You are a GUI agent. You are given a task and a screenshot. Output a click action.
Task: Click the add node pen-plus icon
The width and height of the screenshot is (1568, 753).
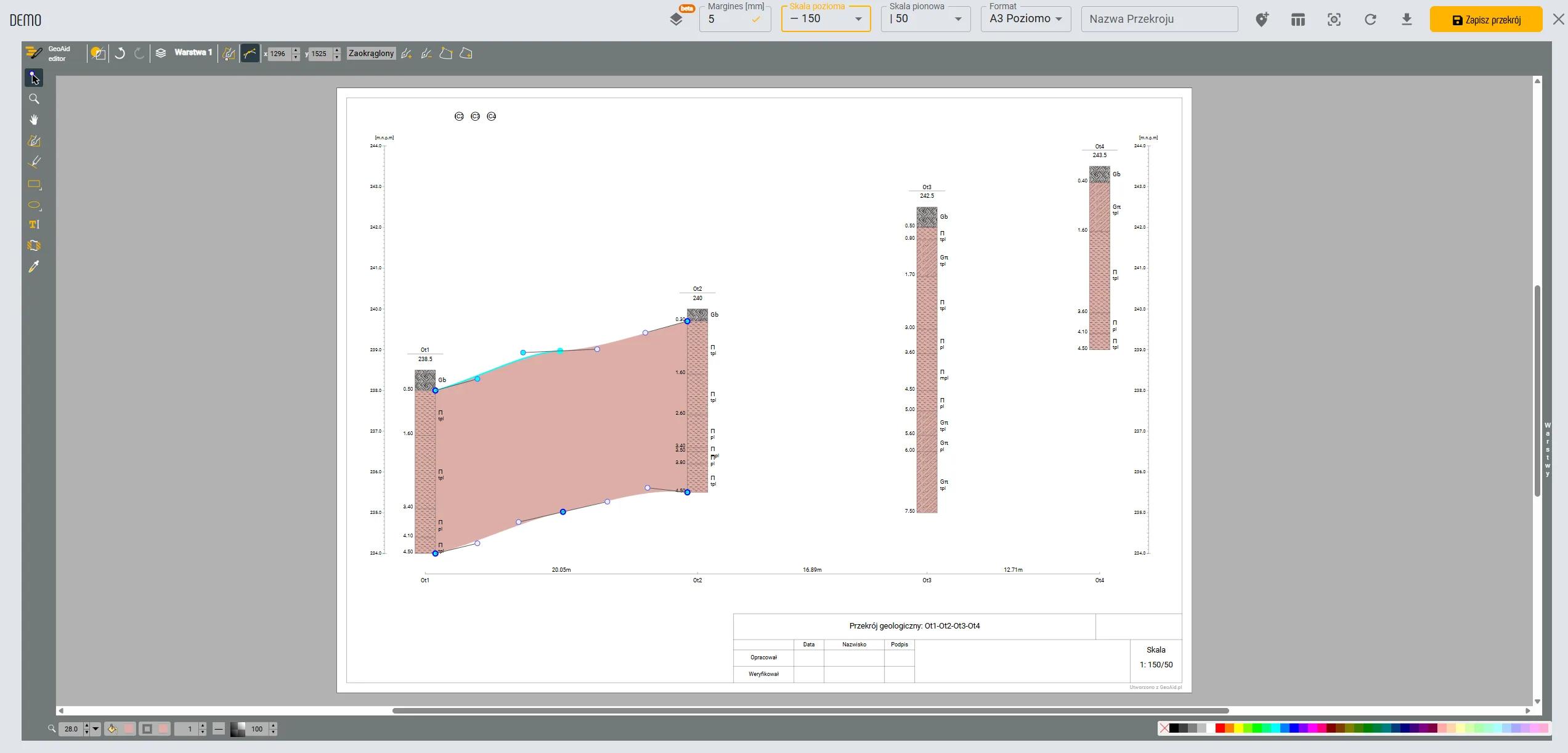406,54
